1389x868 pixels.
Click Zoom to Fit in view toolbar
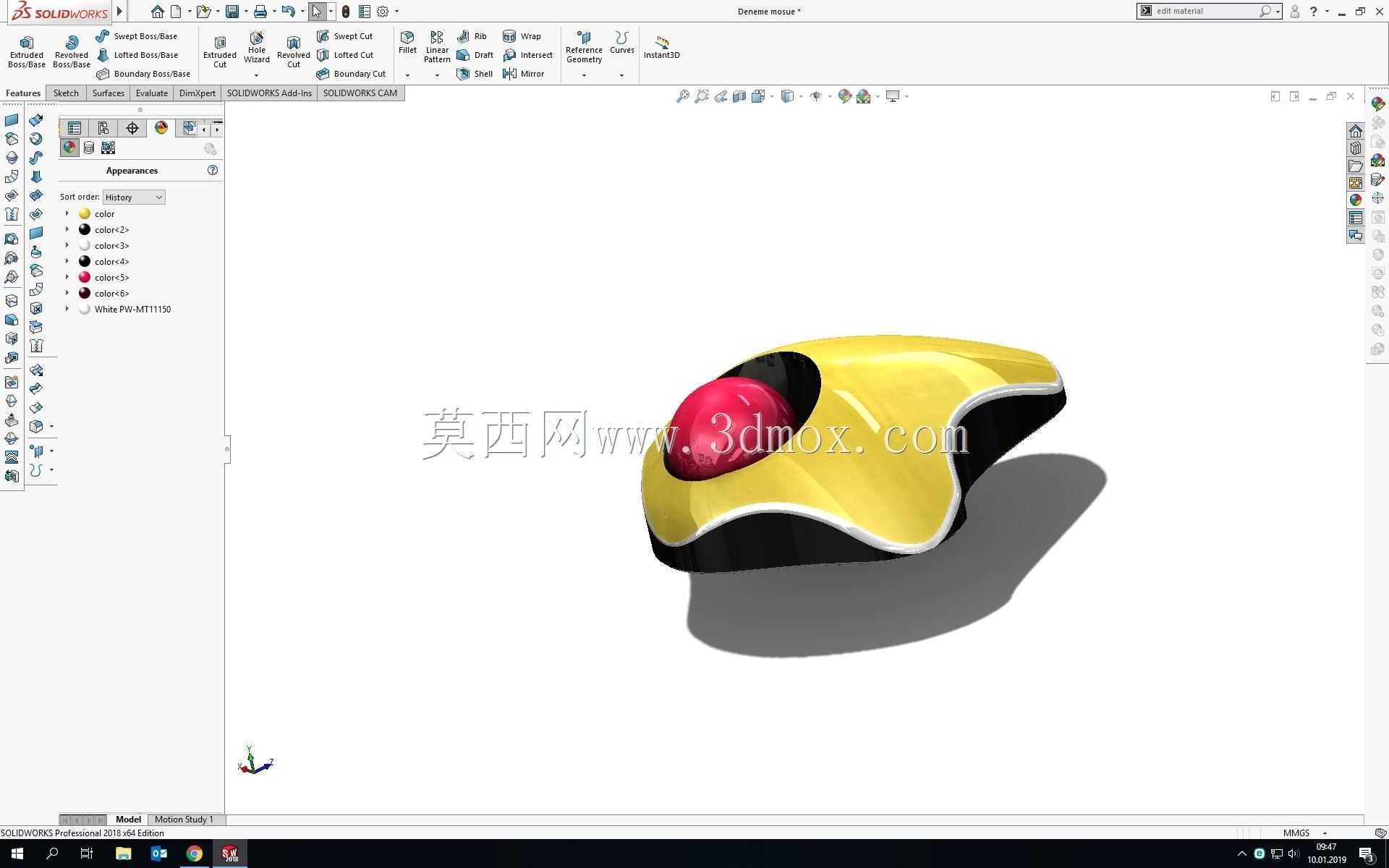coord(682,96)
